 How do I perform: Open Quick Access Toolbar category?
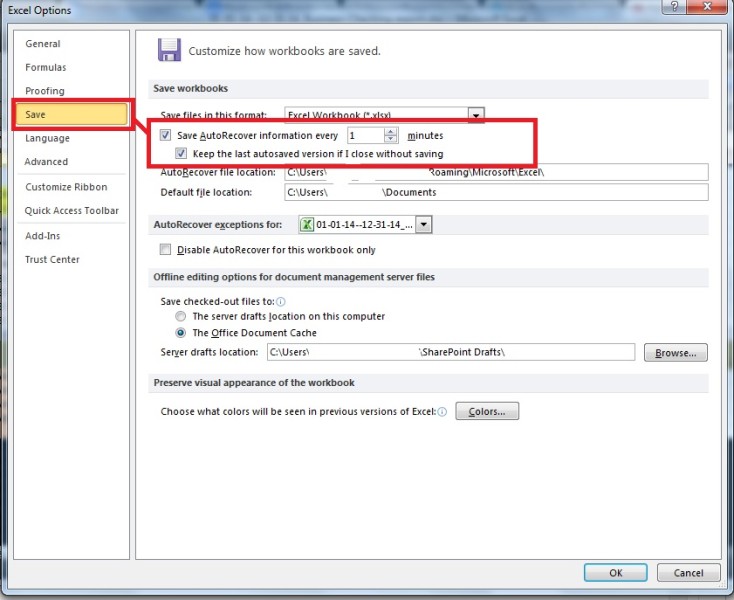coord(71,211)
